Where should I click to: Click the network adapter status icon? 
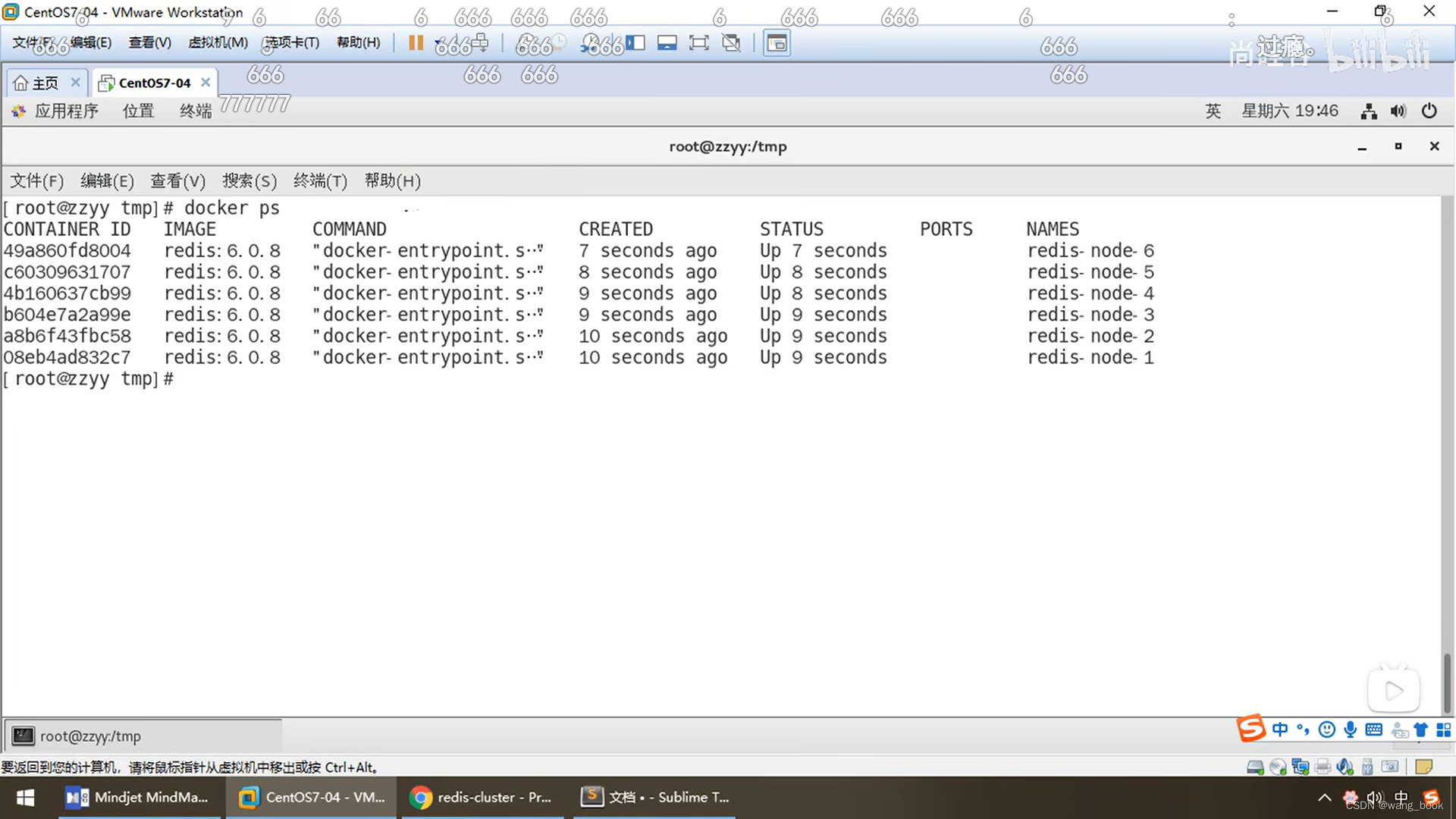pos(1301,767)
